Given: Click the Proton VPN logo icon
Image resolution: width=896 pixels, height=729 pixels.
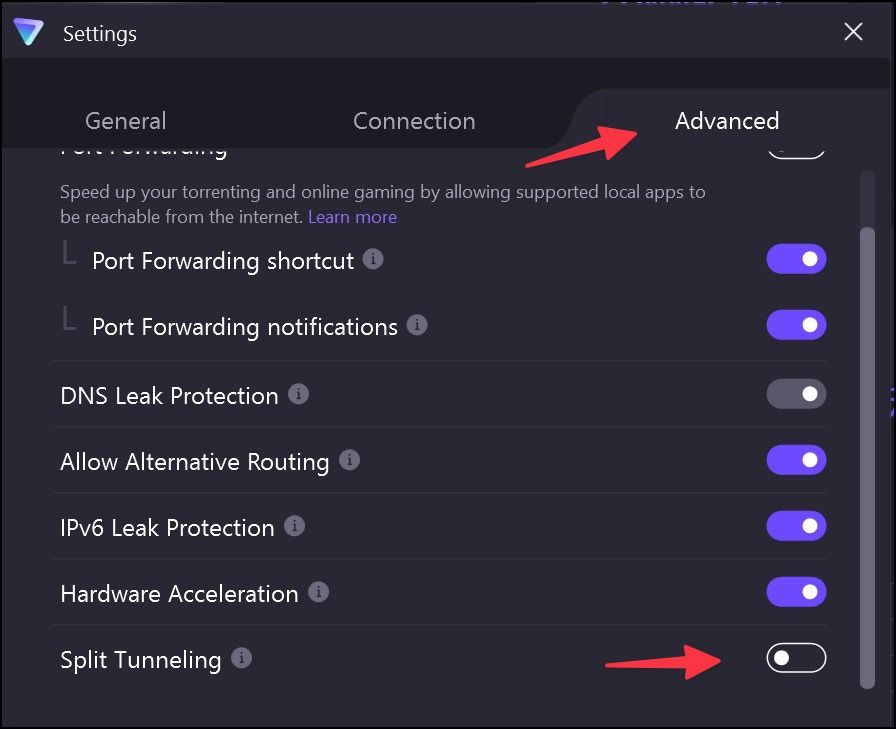Looking at the screenshot, I should tap(30, 32).
